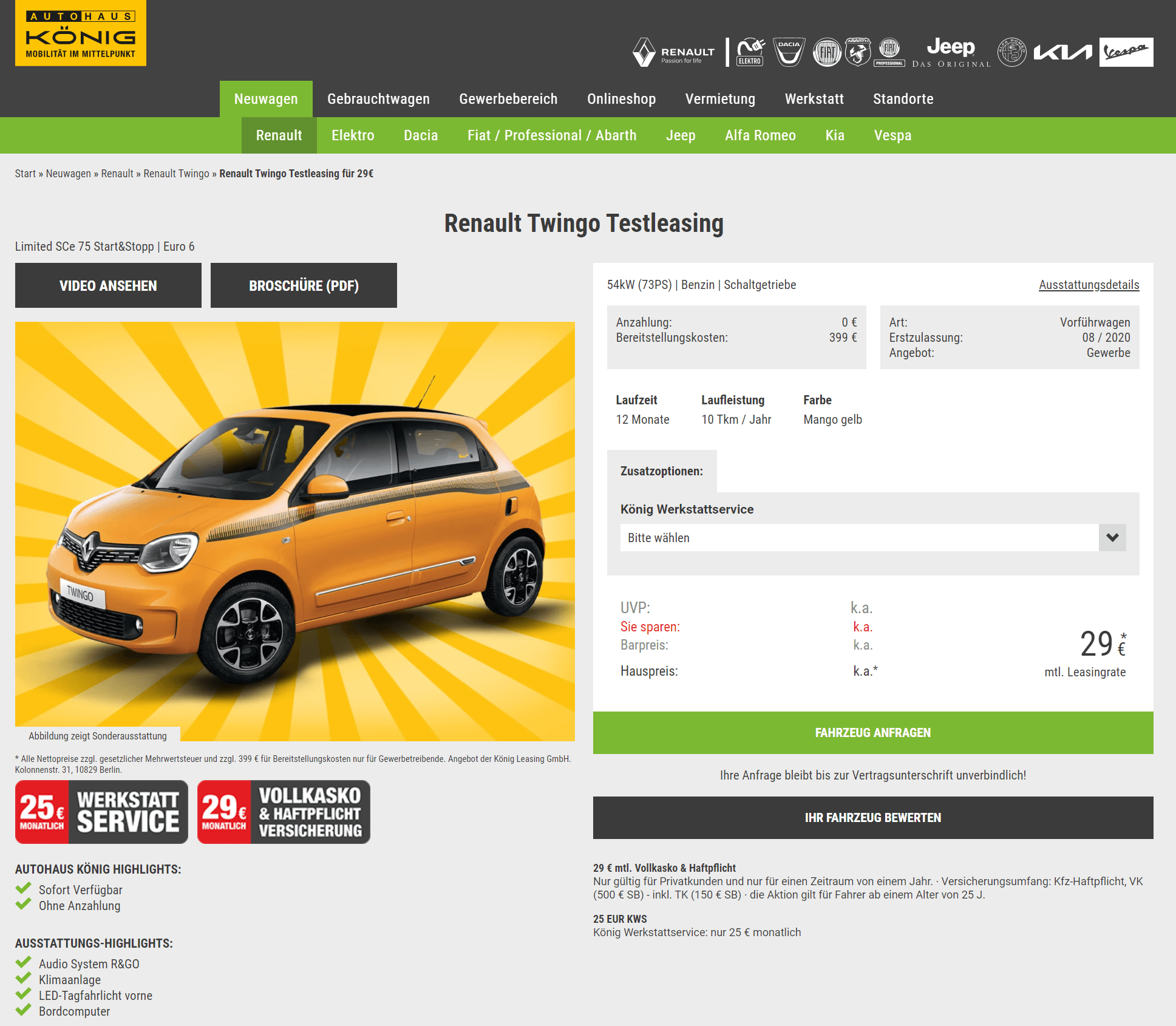Click the Renault Twingo breadcrumb link

coord(176,174)
